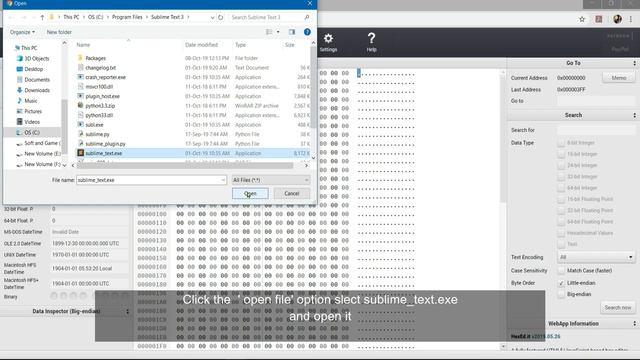The image size is (640, 360).
Task: Toggle the preview pane icon in dialog
Action: tap(291, 32)
